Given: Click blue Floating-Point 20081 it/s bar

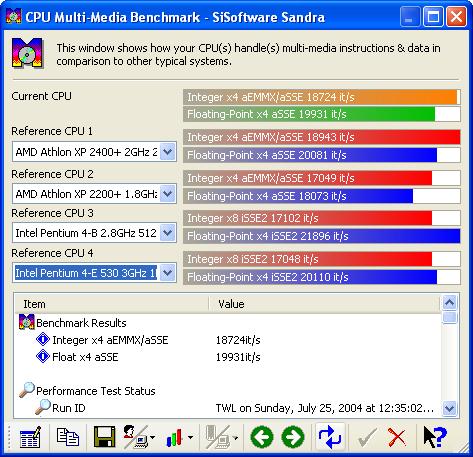Looking at the screenshot, I should click(322, 155).
